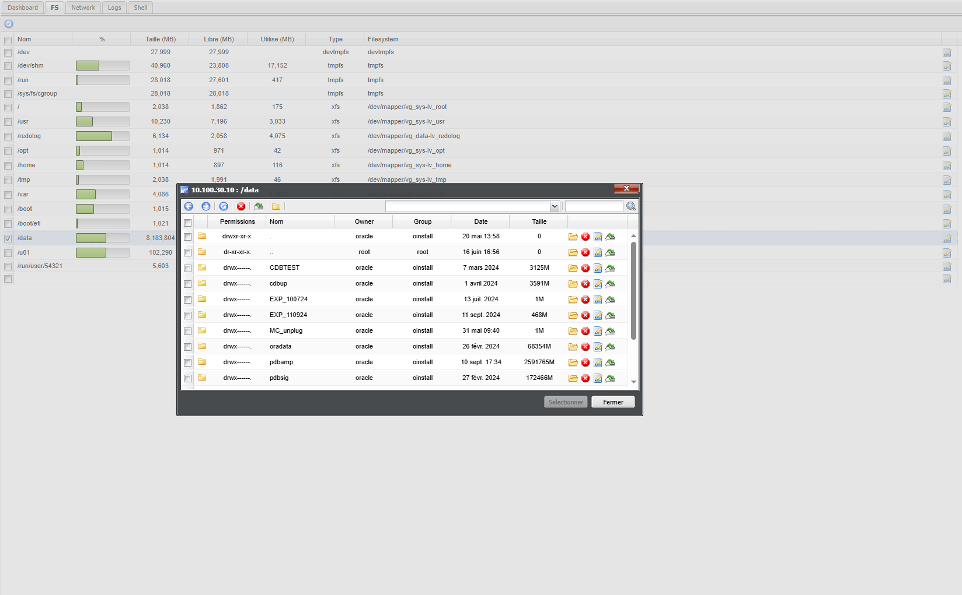Switch to the Network tab
The width and height of the screenshot is (962, 595).
point(84,7)
